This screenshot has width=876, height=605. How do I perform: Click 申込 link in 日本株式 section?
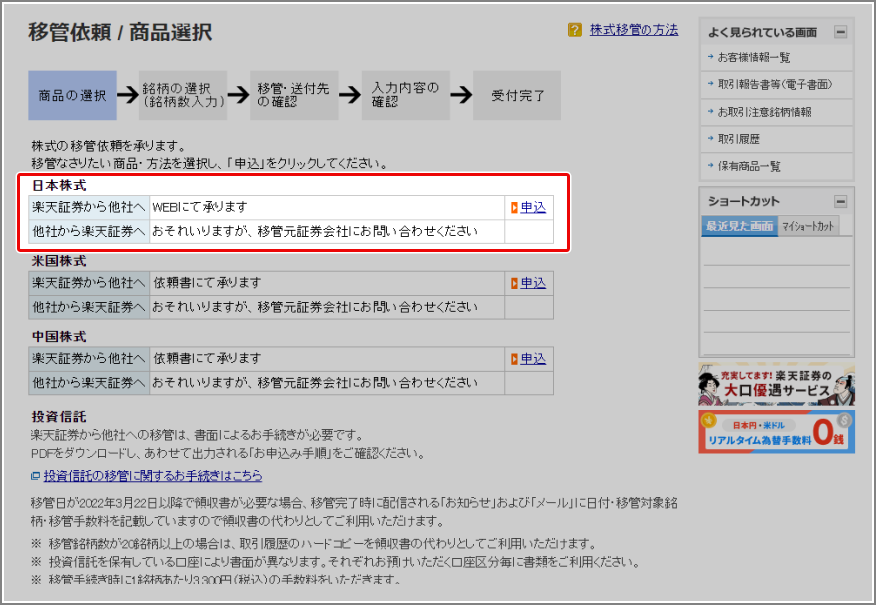[x=533, y=207]
